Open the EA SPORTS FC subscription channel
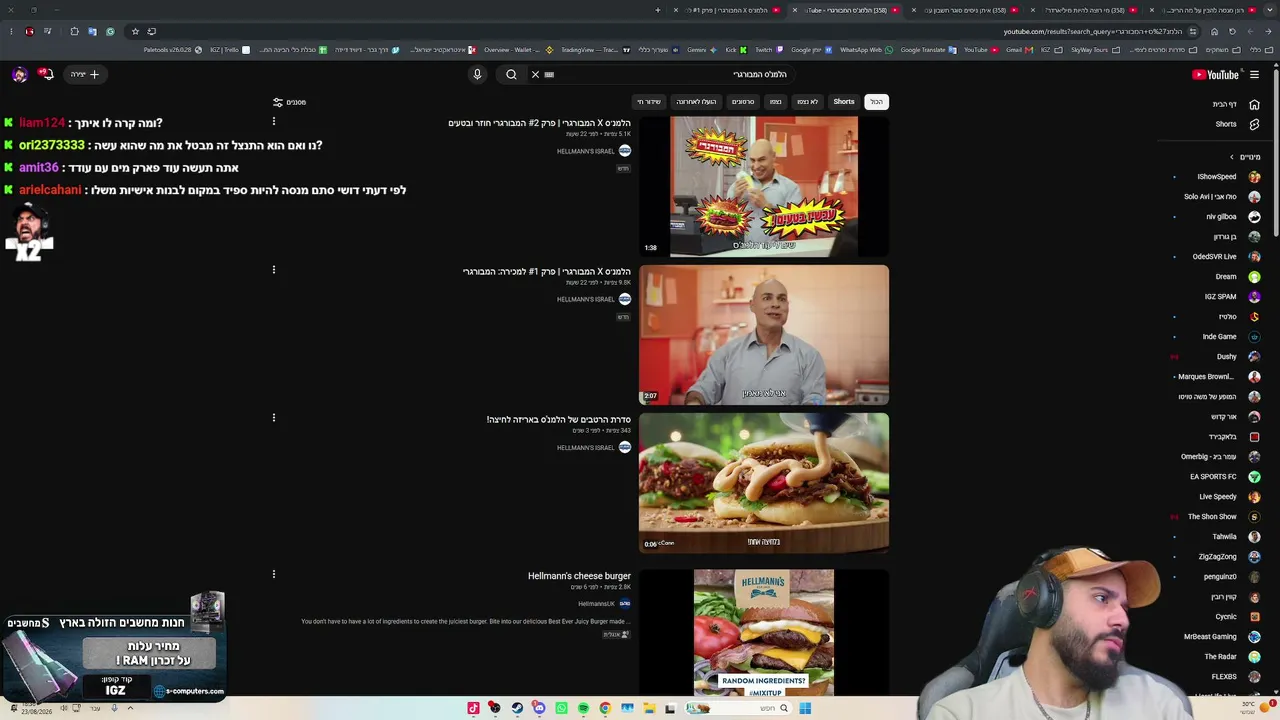Screen dimensions: 1280x720 point(1216,477)
